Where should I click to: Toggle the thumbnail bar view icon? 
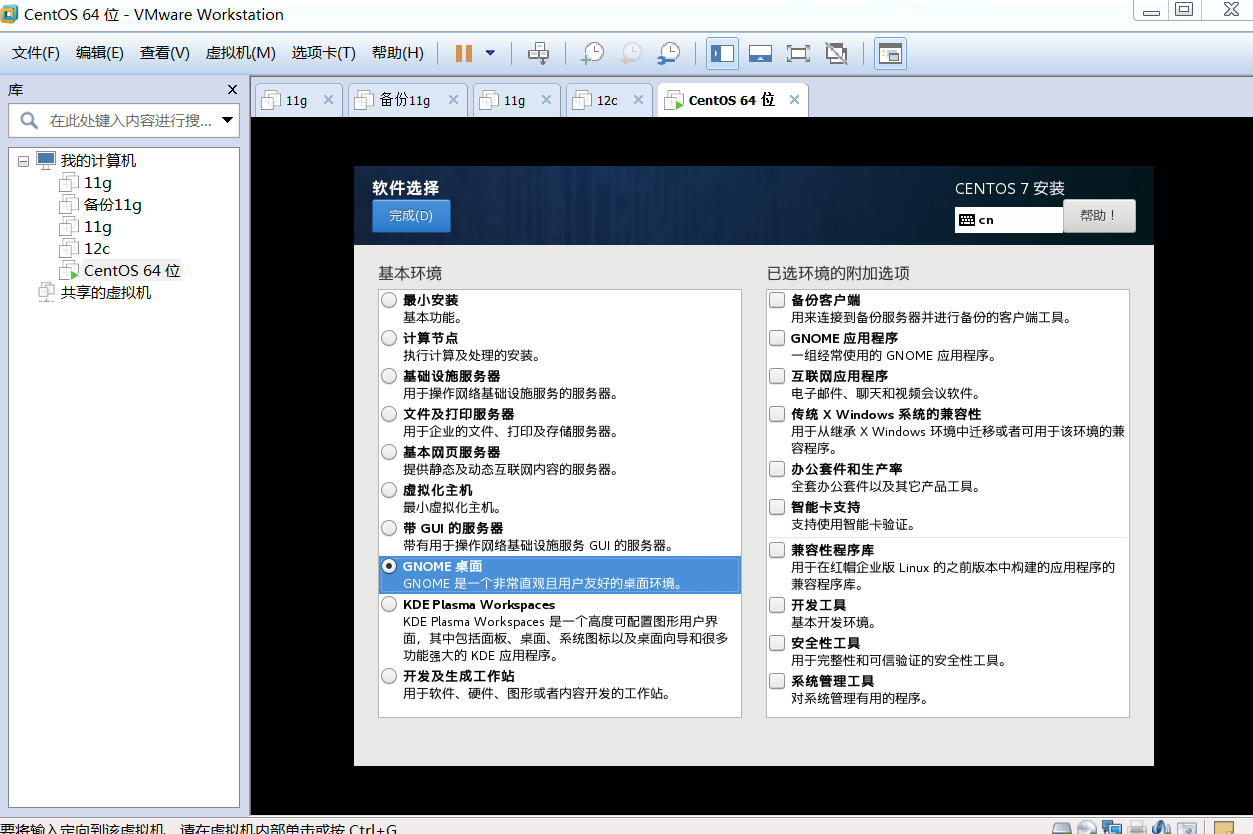(760, 53)
